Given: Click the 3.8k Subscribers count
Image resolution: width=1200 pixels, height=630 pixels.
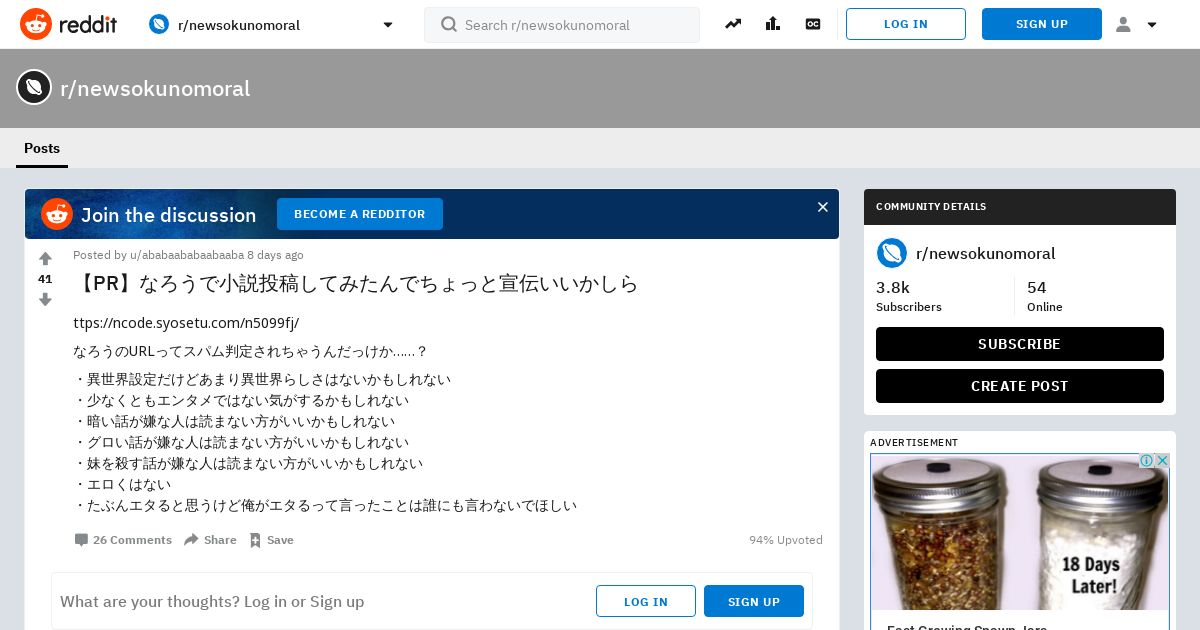Looking at the screenshot, I should 909,296.
